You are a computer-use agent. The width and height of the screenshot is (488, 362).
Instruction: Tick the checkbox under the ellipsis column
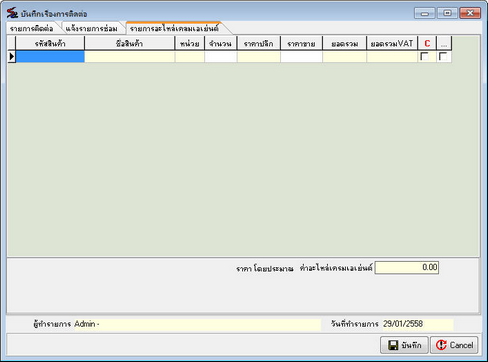443,56
